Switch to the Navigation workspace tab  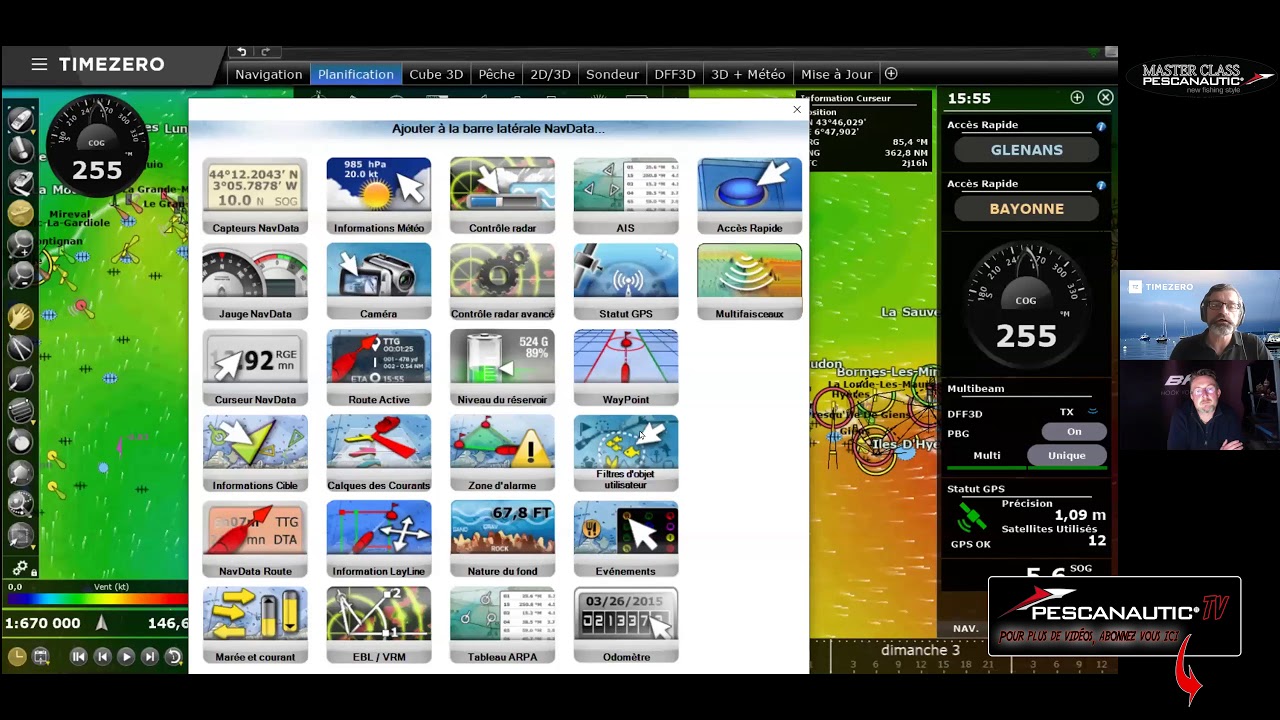point(268,74)
